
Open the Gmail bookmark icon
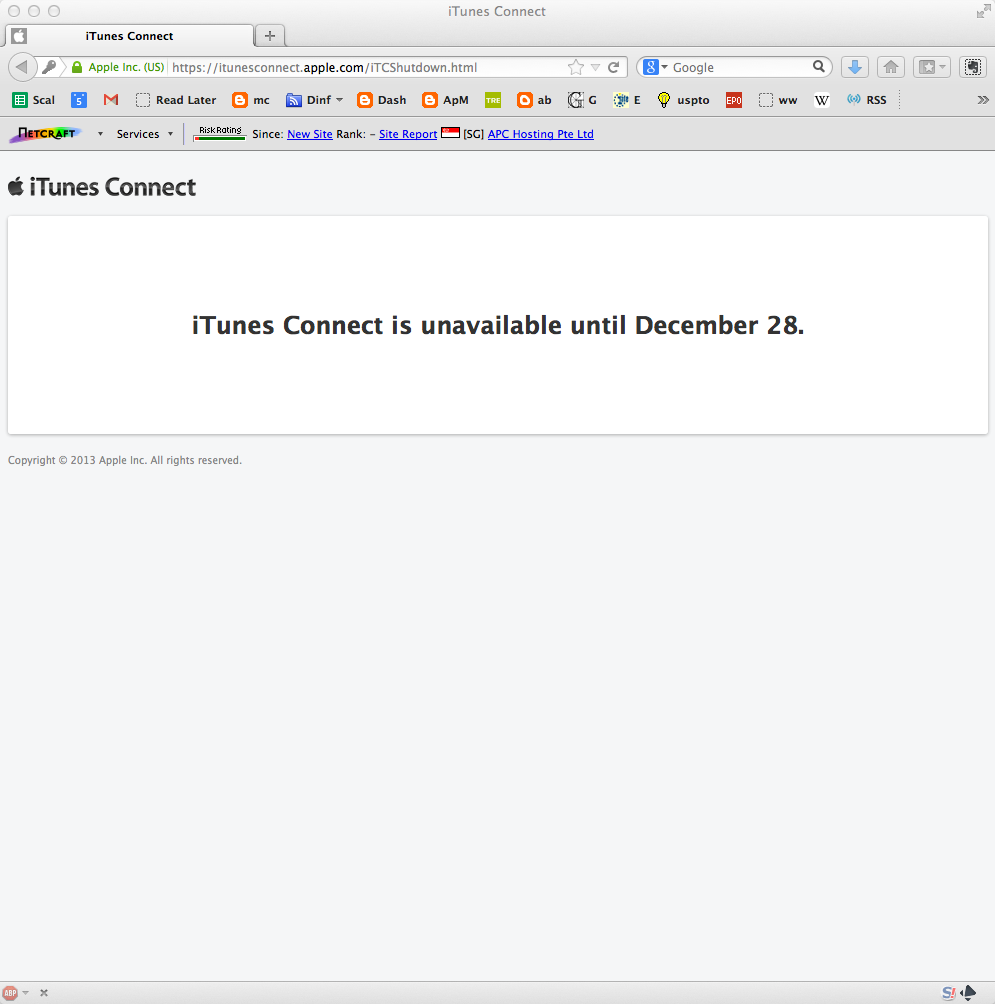(111, 100)
